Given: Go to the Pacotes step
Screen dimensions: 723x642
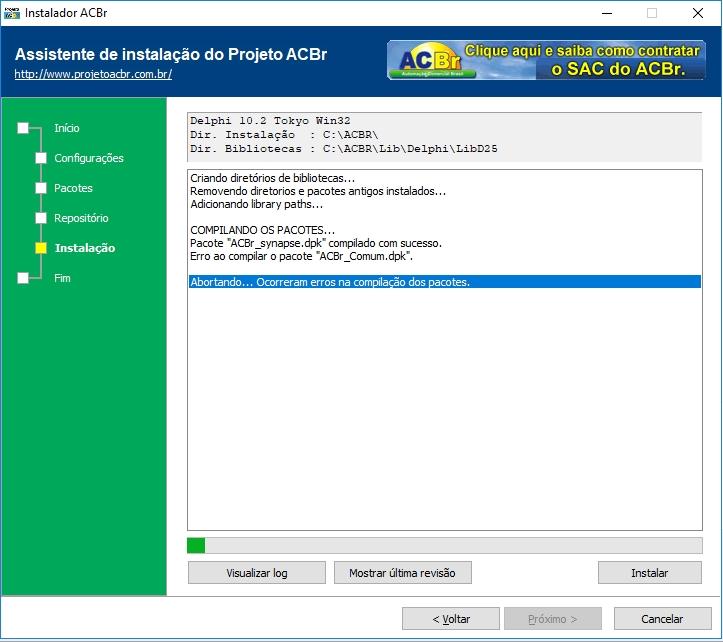Looking at the screenshot, I should pyautogui.click(x=73, y=188).
